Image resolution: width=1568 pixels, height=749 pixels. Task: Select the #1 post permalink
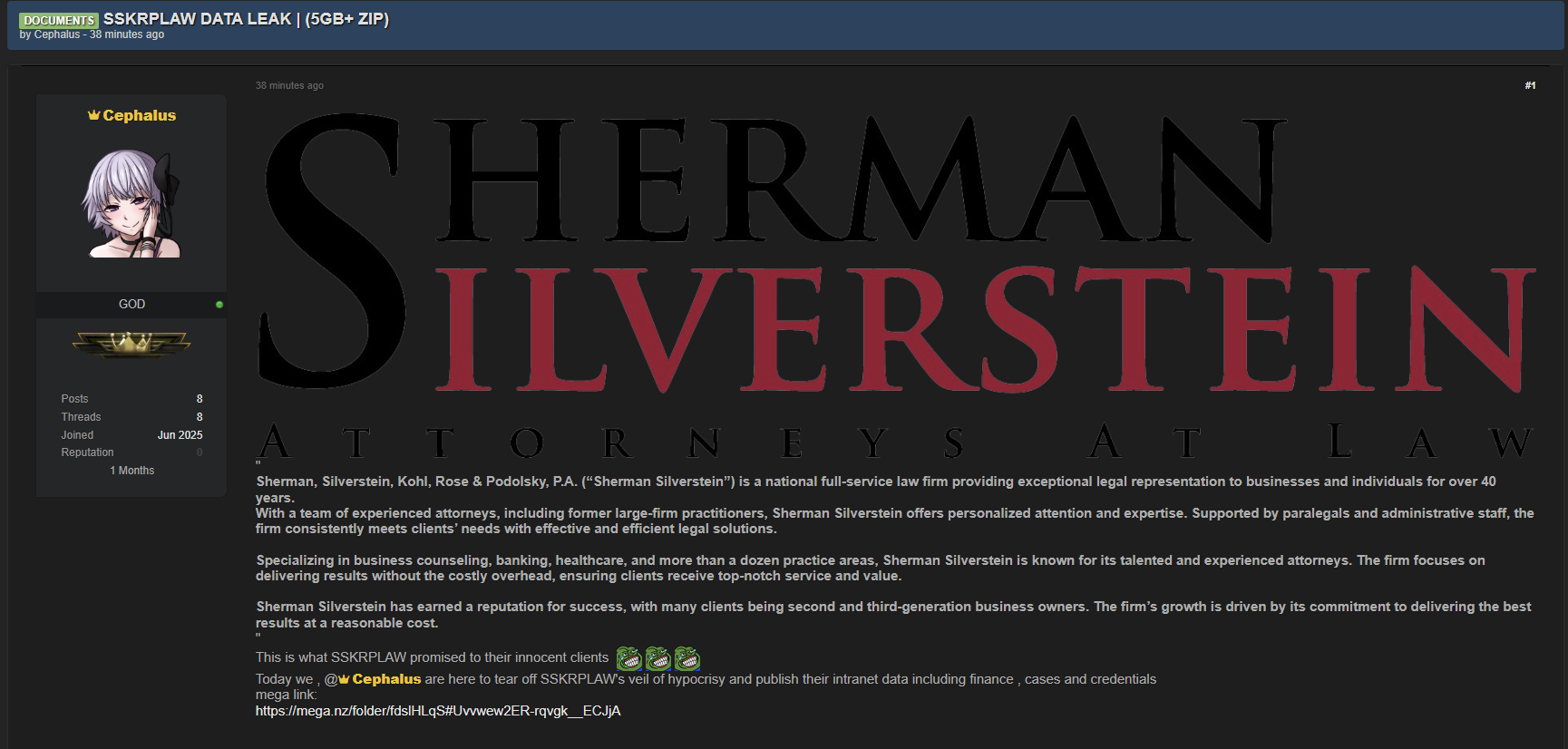click(x=1530, y=85)
